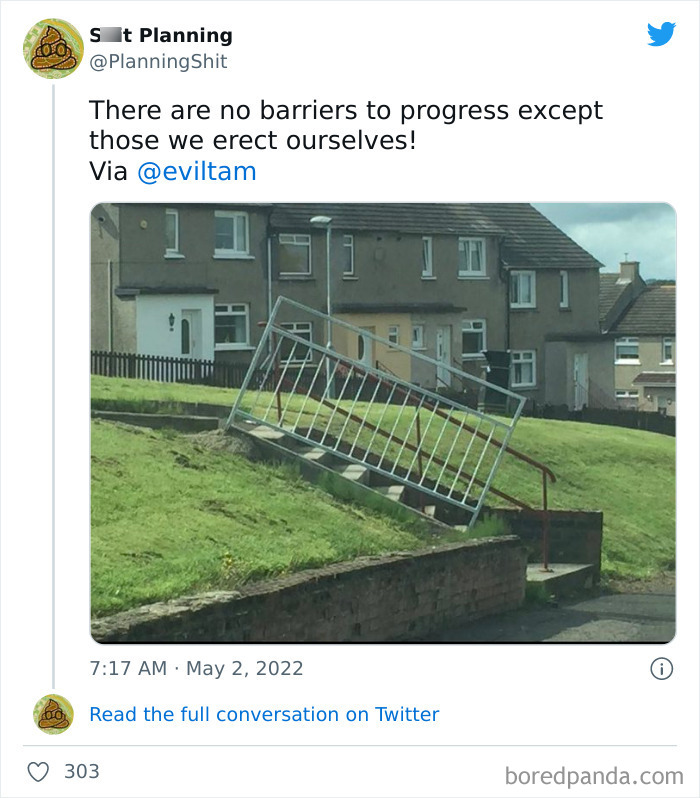Click the boredpanda.com watermark
700x798 pixels.
(594, 777)
